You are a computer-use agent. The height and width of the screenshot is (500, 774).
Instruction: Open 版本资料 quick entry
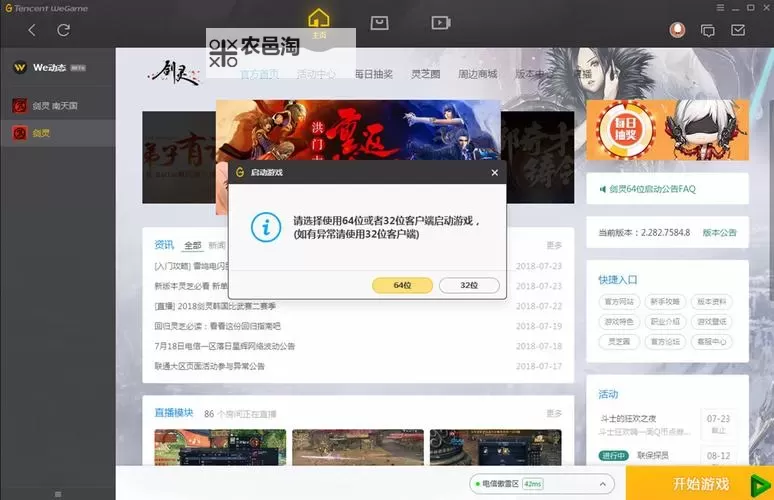tap(711, 302)
